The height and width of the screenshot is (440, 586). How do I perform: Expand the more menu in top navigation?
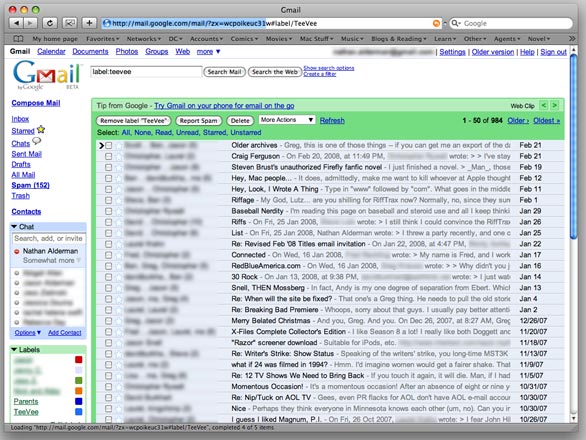tap(208, 52)
